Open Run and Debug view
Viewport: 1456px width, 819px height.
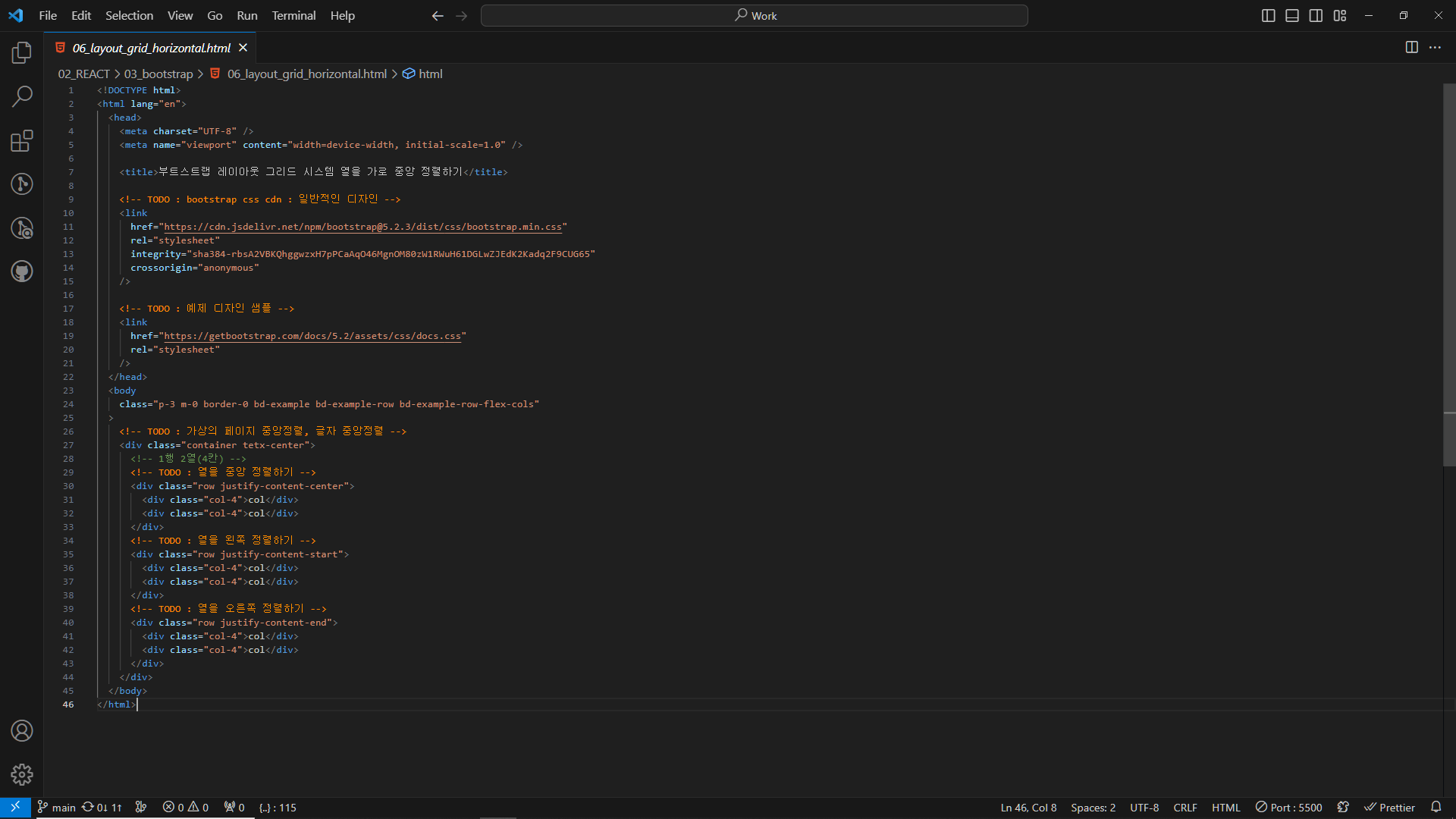click(22, 227)
